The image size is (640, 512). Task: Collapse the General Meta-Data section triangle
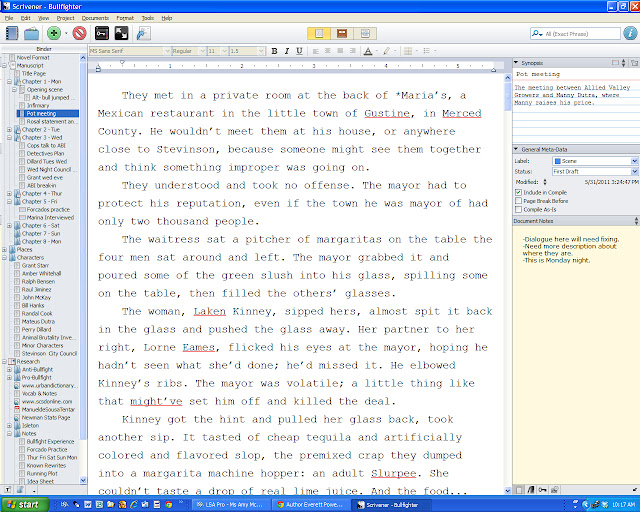pyautogui.click(x=516, y=149)
